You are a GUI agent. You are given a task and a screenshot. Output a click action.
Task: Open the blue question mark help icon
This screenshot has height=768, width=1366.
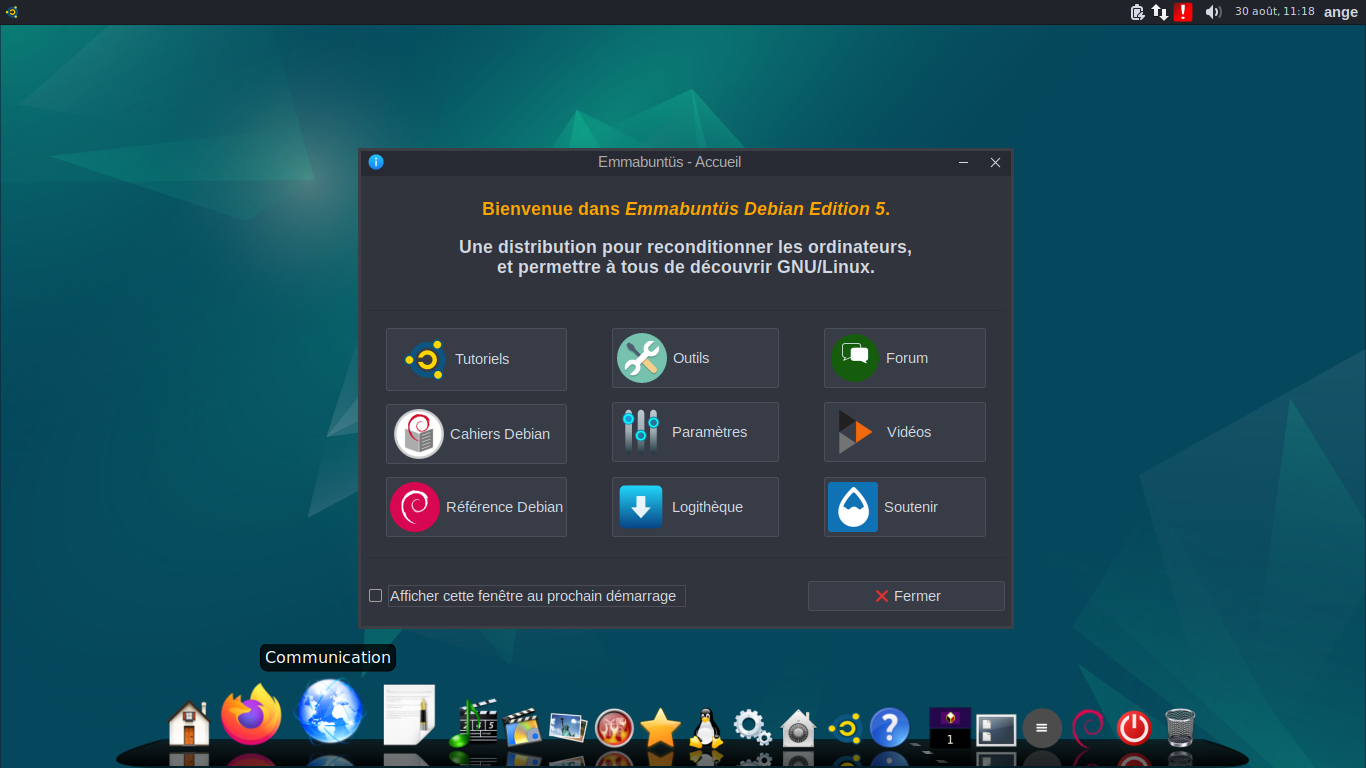889,728
